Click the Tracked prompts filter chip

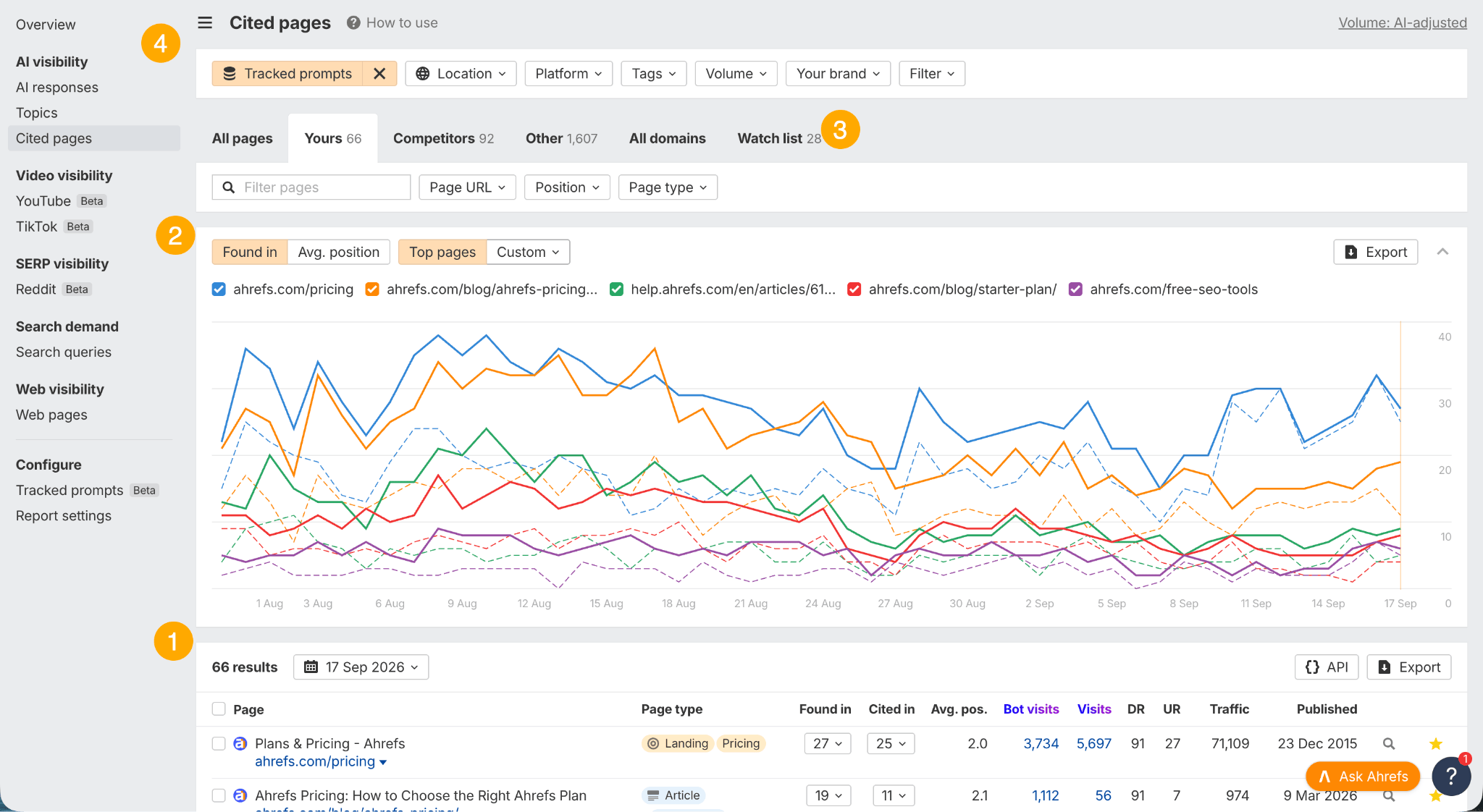point(287,73)
